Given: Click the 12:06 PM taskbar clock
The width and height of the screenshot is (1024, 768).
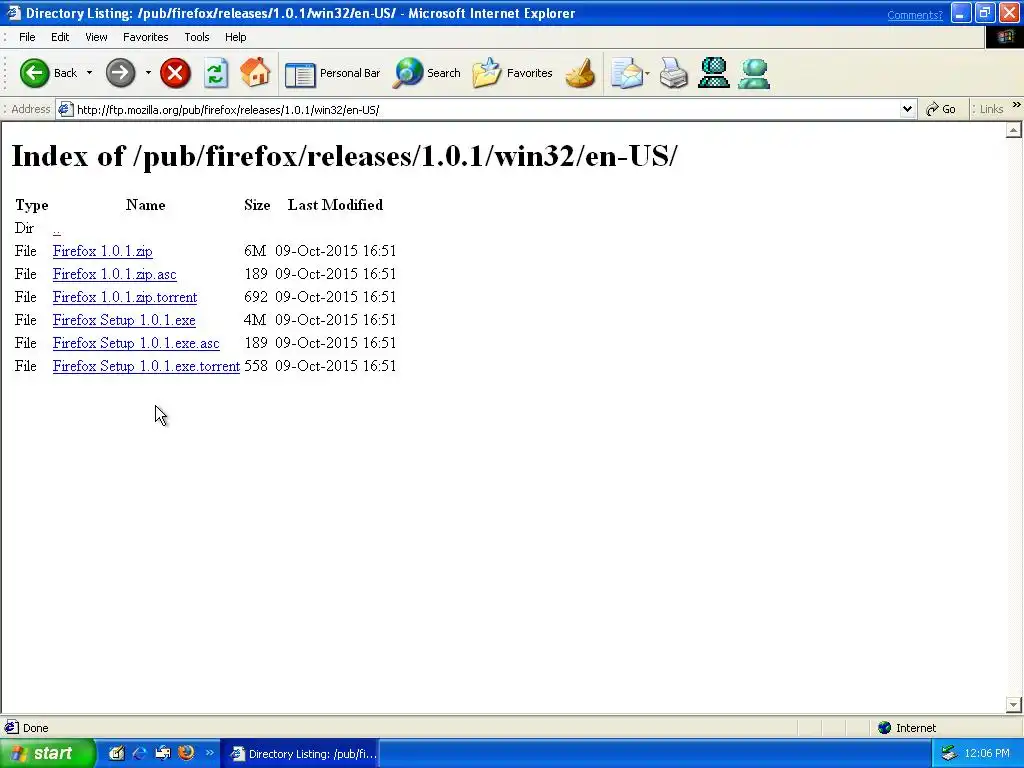Looking at the screenshot, I should click(987, 754).
